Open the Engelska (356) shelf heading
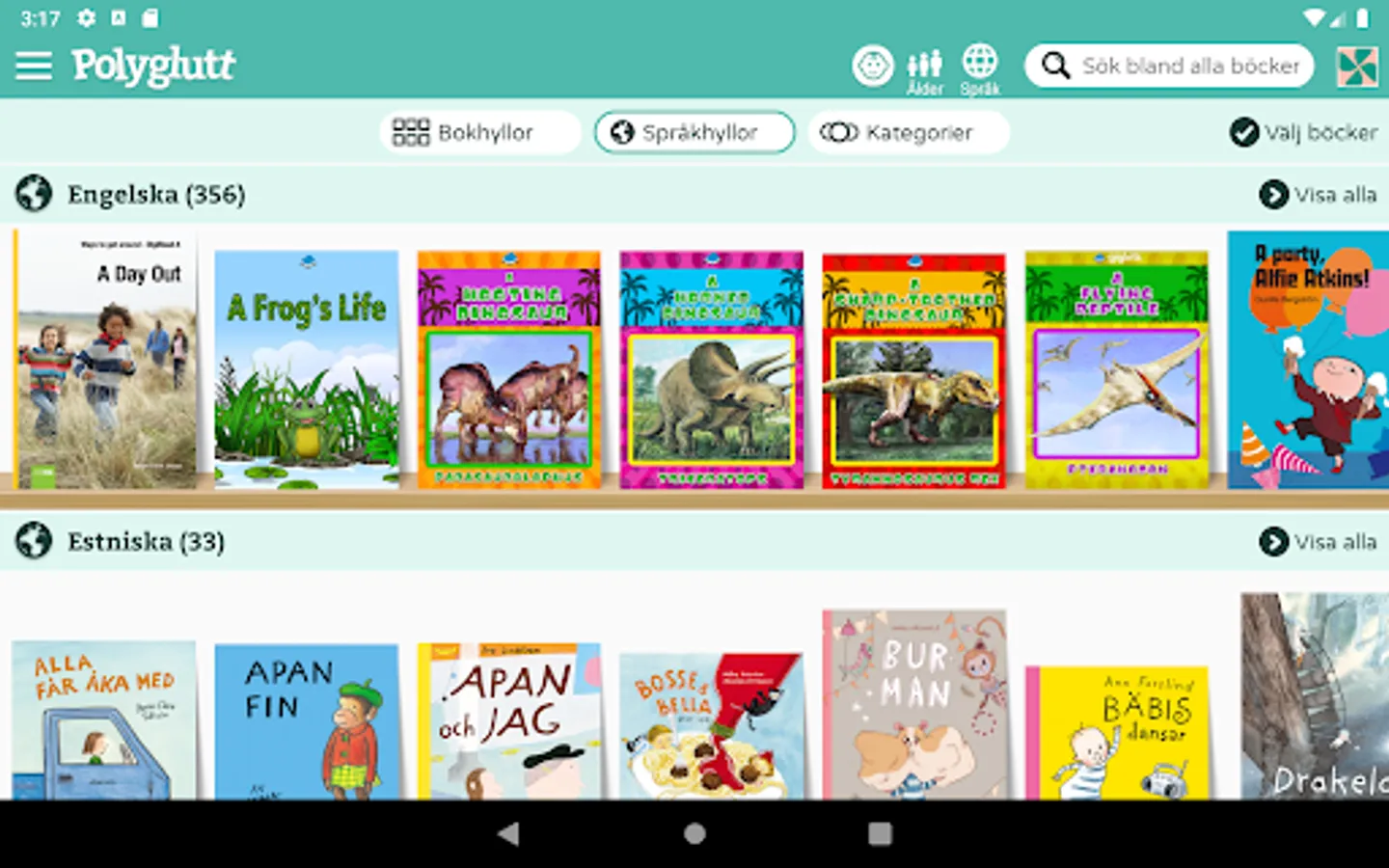The height and width of the screenshot is (868, 1389). 156,194
